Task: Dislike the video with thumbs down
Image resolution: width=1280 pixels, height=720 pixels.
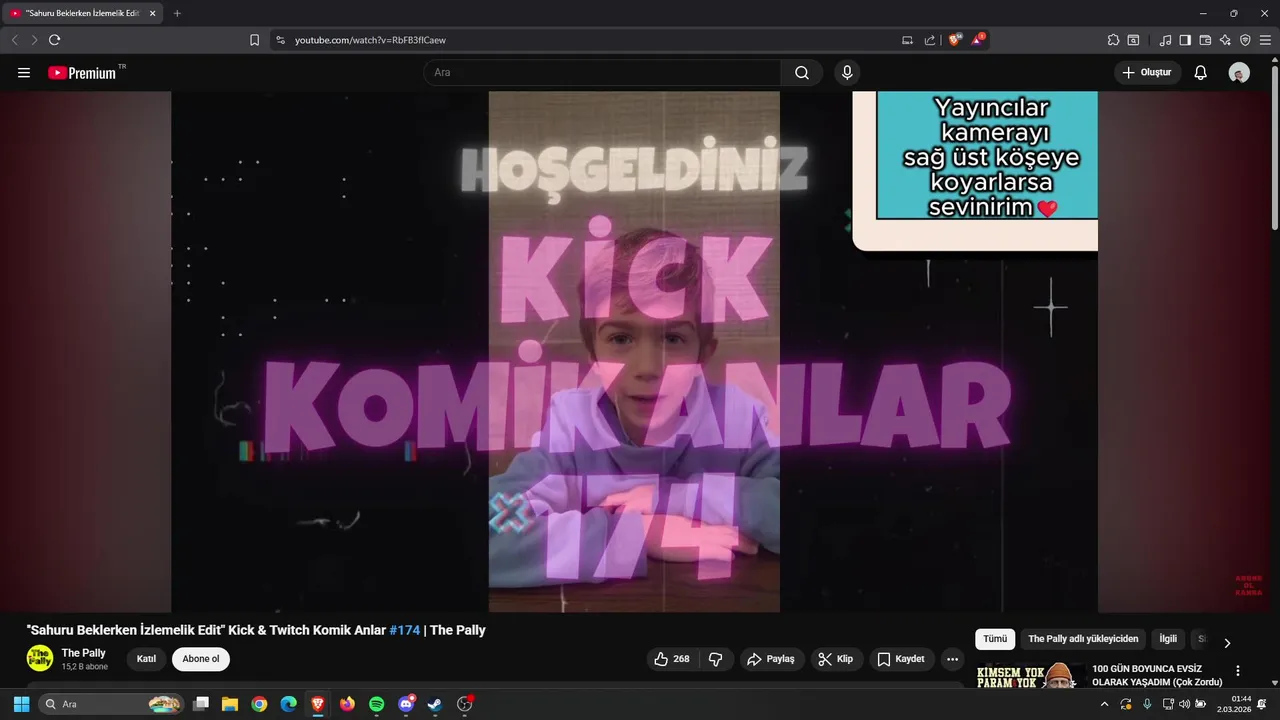Action: pos(716,659)
